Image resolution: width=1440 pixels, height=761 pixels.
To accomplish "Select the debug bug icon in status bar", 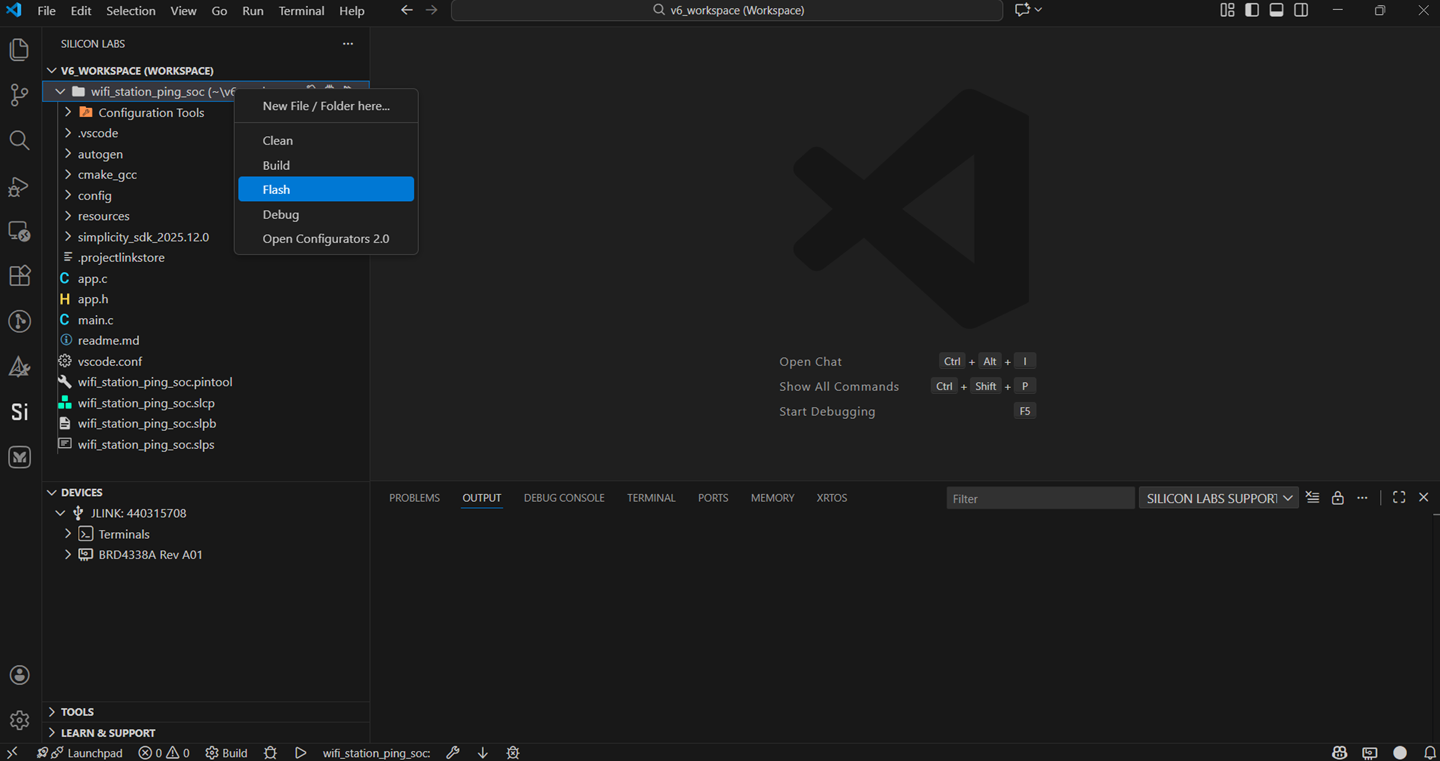I will 269,752.
